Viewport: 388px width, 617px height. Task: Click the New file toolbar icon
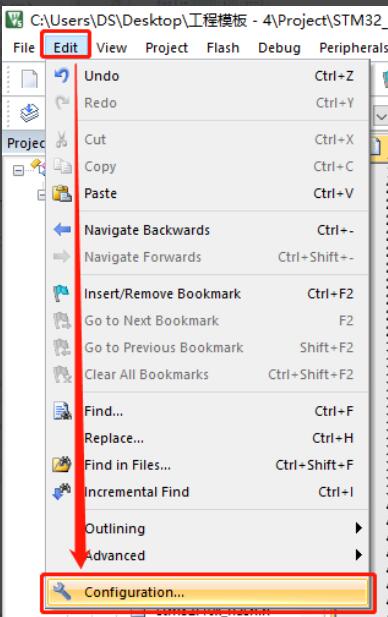tap(30, 79)
